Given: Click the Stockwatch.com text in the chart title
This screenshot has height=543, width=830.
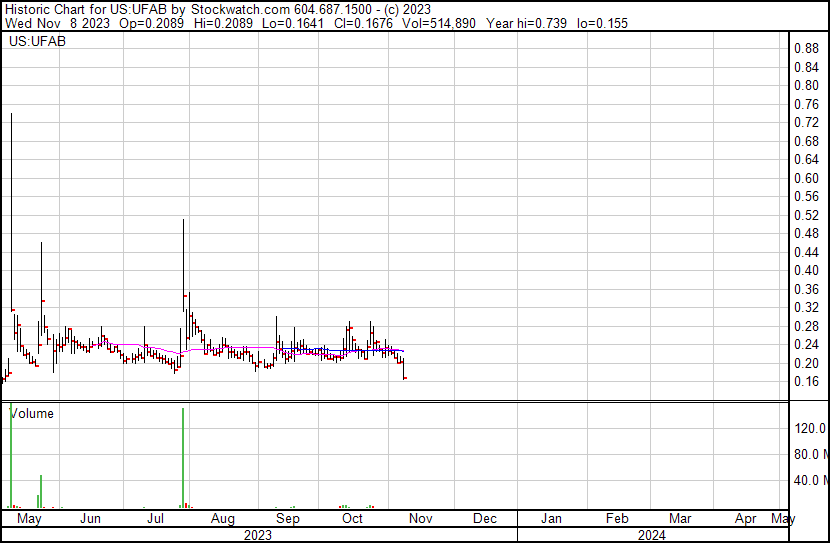Looking at the screenshot, I should point(240,10).
